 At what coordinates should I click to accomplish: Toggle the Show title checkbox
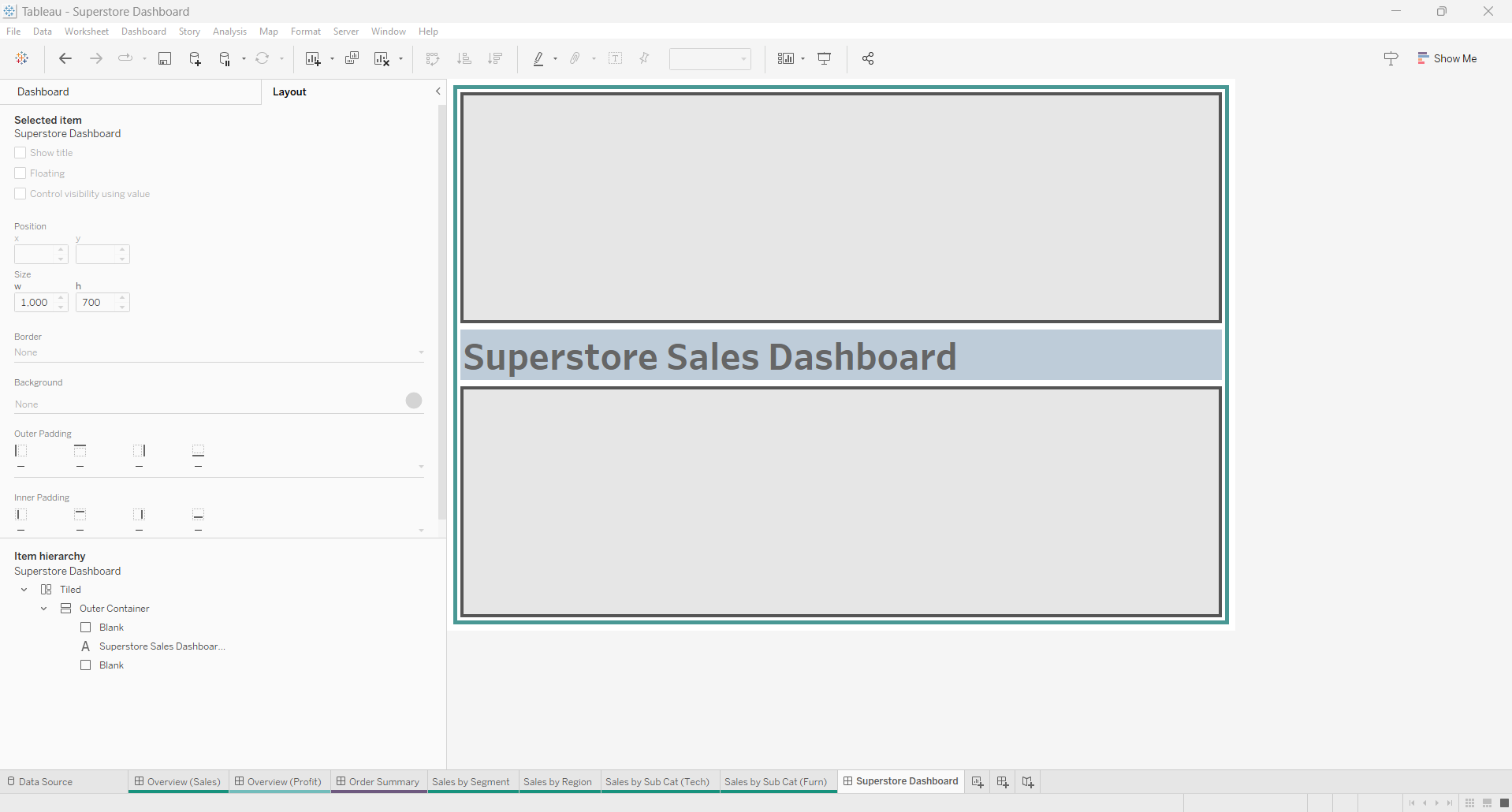tap(20, 153)
